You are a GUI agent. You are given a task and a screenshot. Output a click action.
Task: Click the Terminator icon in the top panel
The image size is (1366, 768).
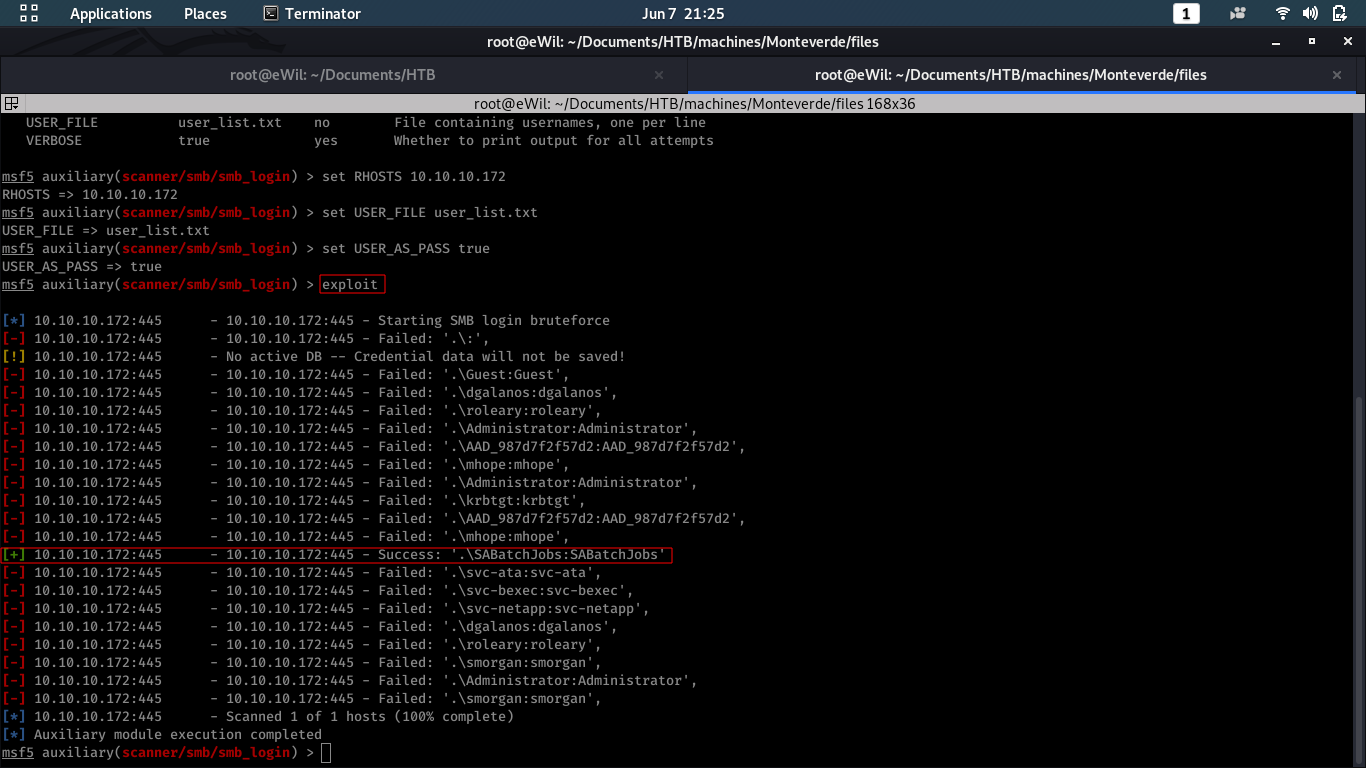270,13
